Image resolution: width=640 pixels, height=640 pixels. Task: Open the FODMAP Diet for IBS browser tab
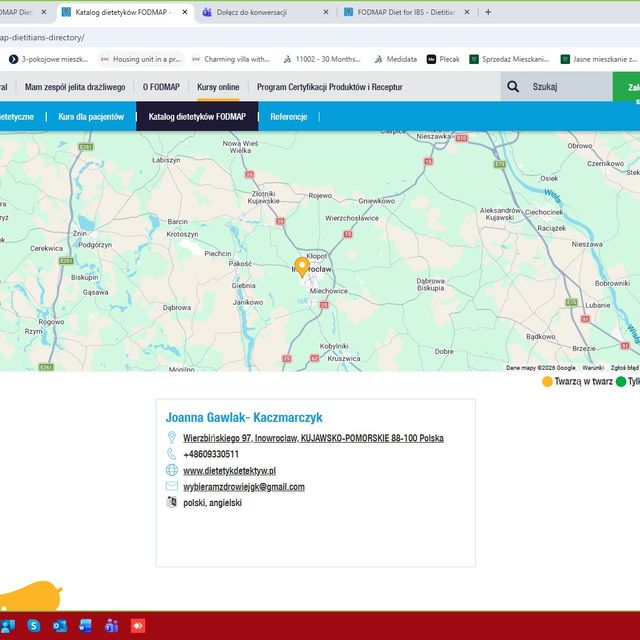(x=406, y=12)
